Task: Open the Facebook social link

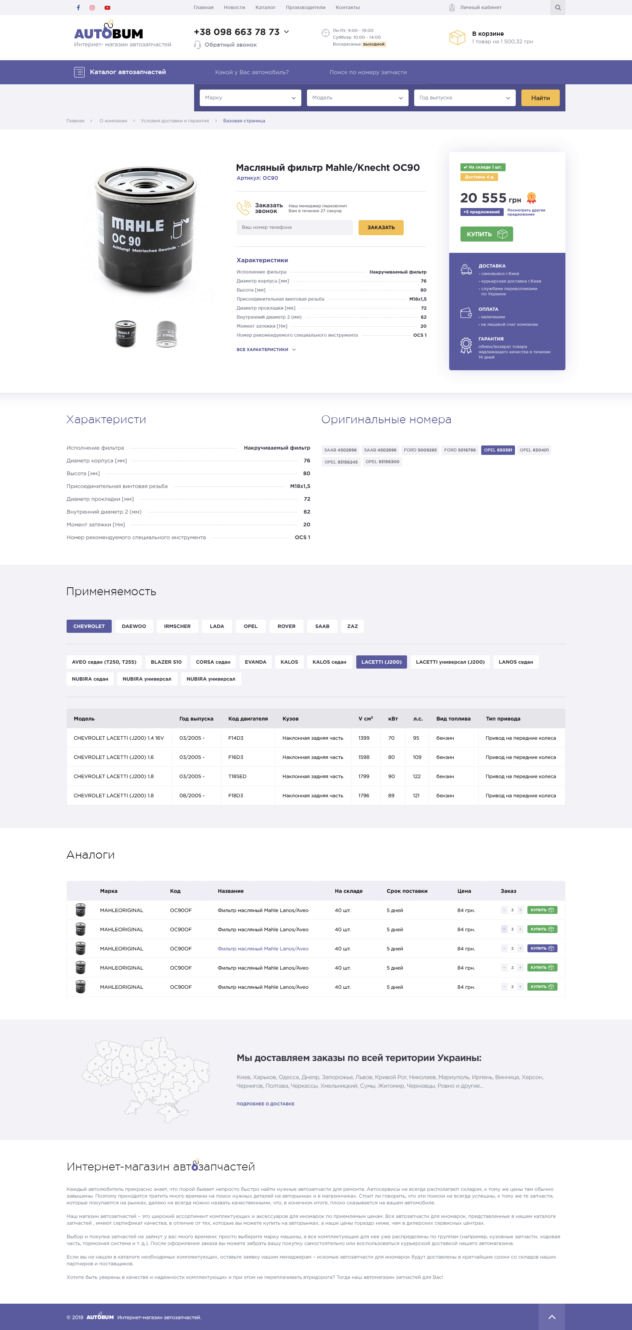Action: (x=79, y=7)
